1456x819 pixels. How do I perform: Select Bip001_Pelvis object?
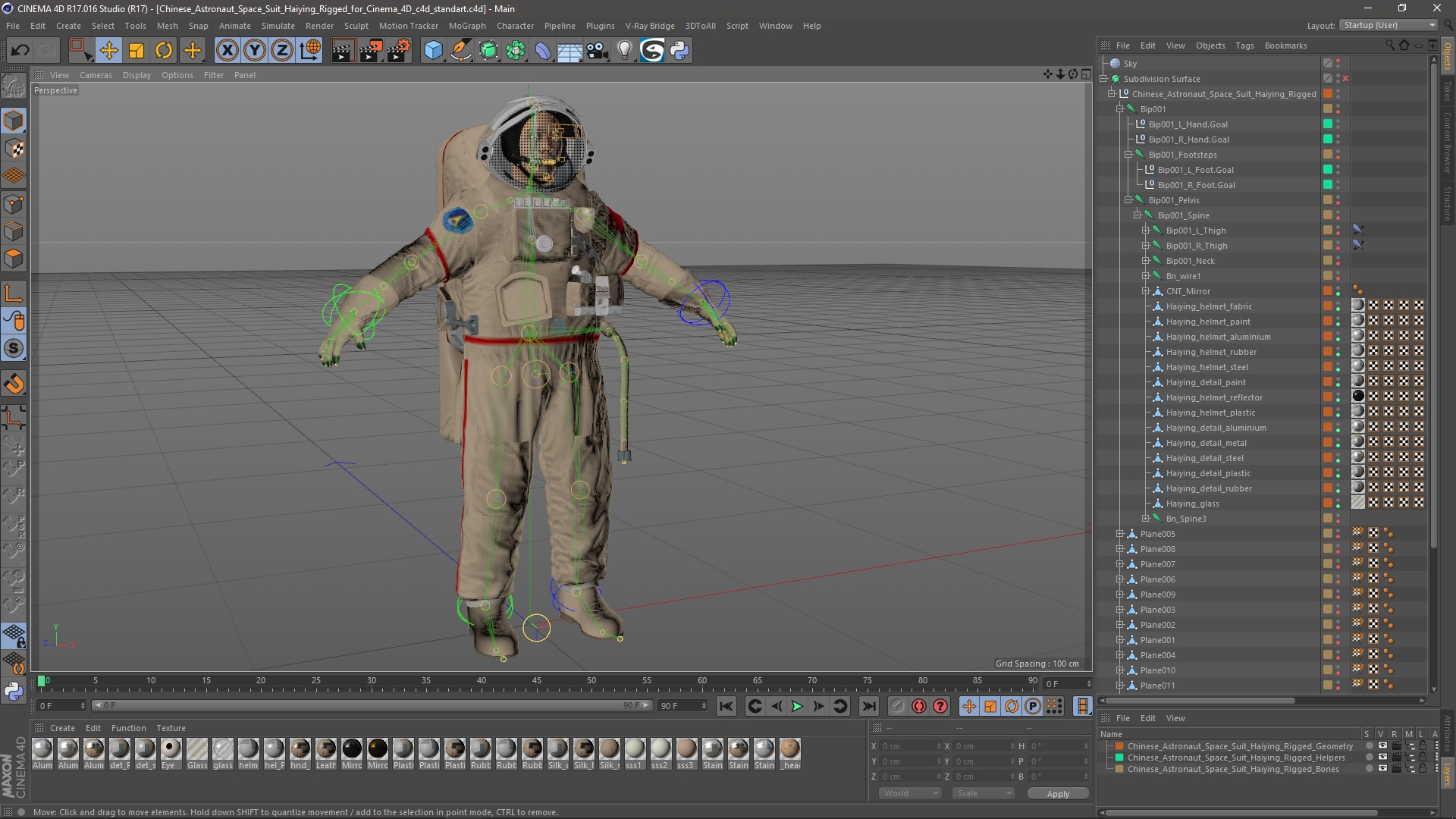coord(1174,200)
